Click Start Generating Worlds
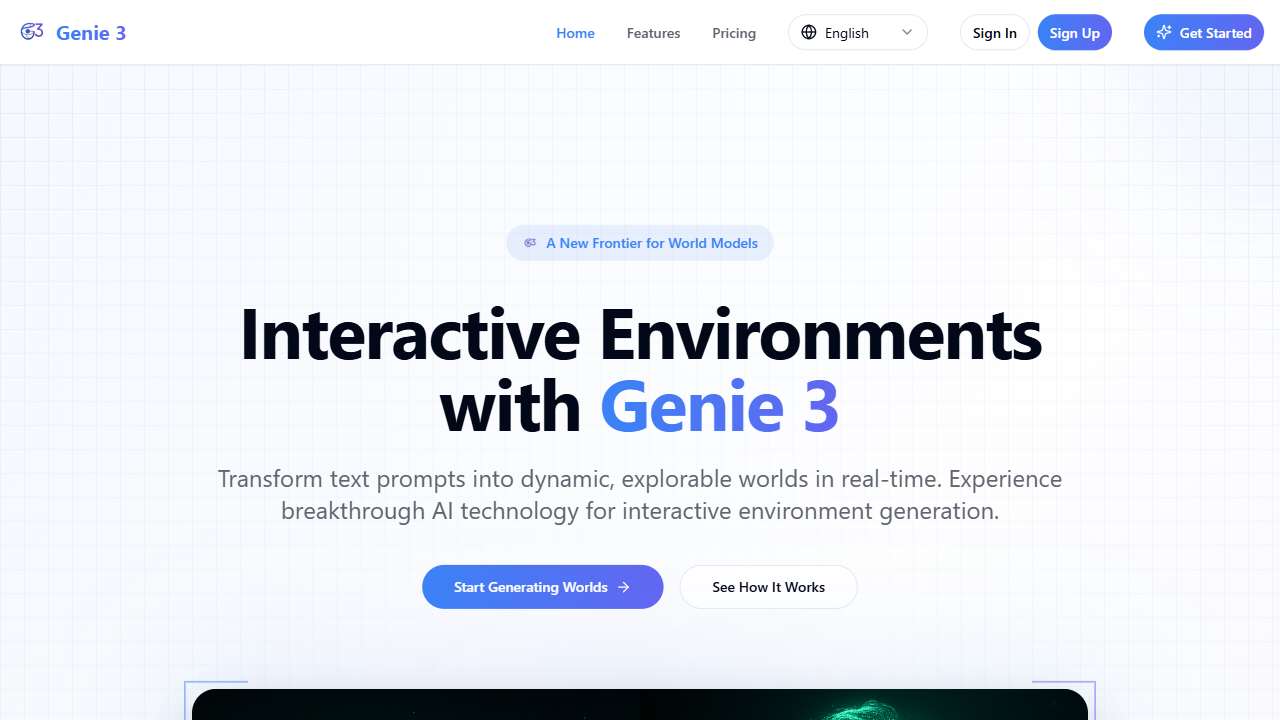 pyautogui.click(x=543, y=587)
